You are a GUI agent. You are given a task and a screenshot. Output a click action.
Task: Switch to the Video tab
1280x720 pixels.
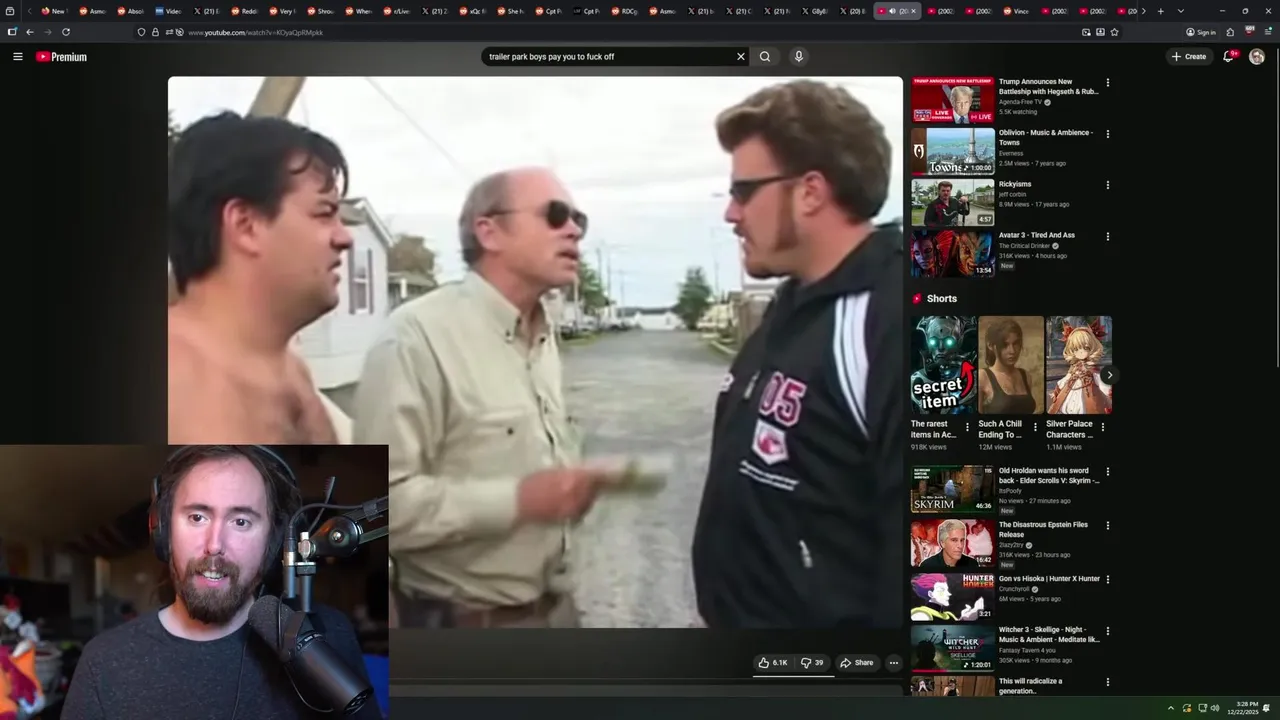pyautogui.click(x=167, y=11)
